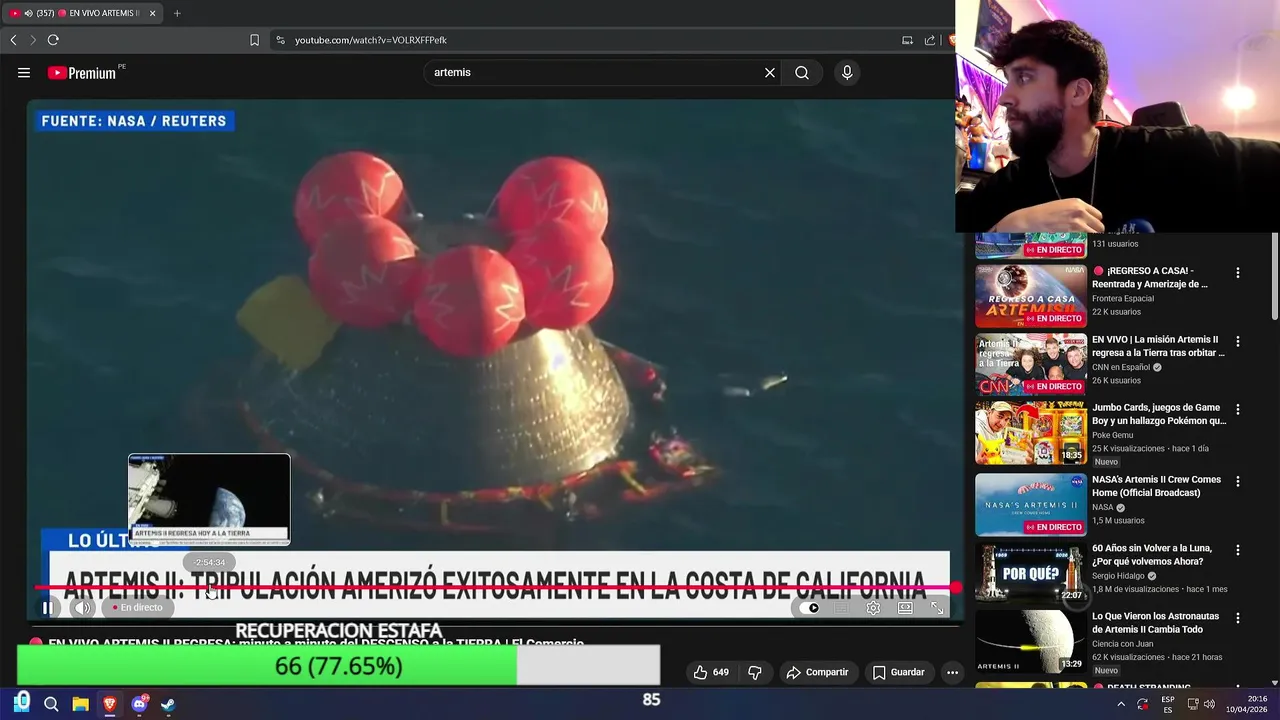Clear the search text with X
Image resolution: width=1280 pixels, height=720 pixels.
[x=770, y=72]
